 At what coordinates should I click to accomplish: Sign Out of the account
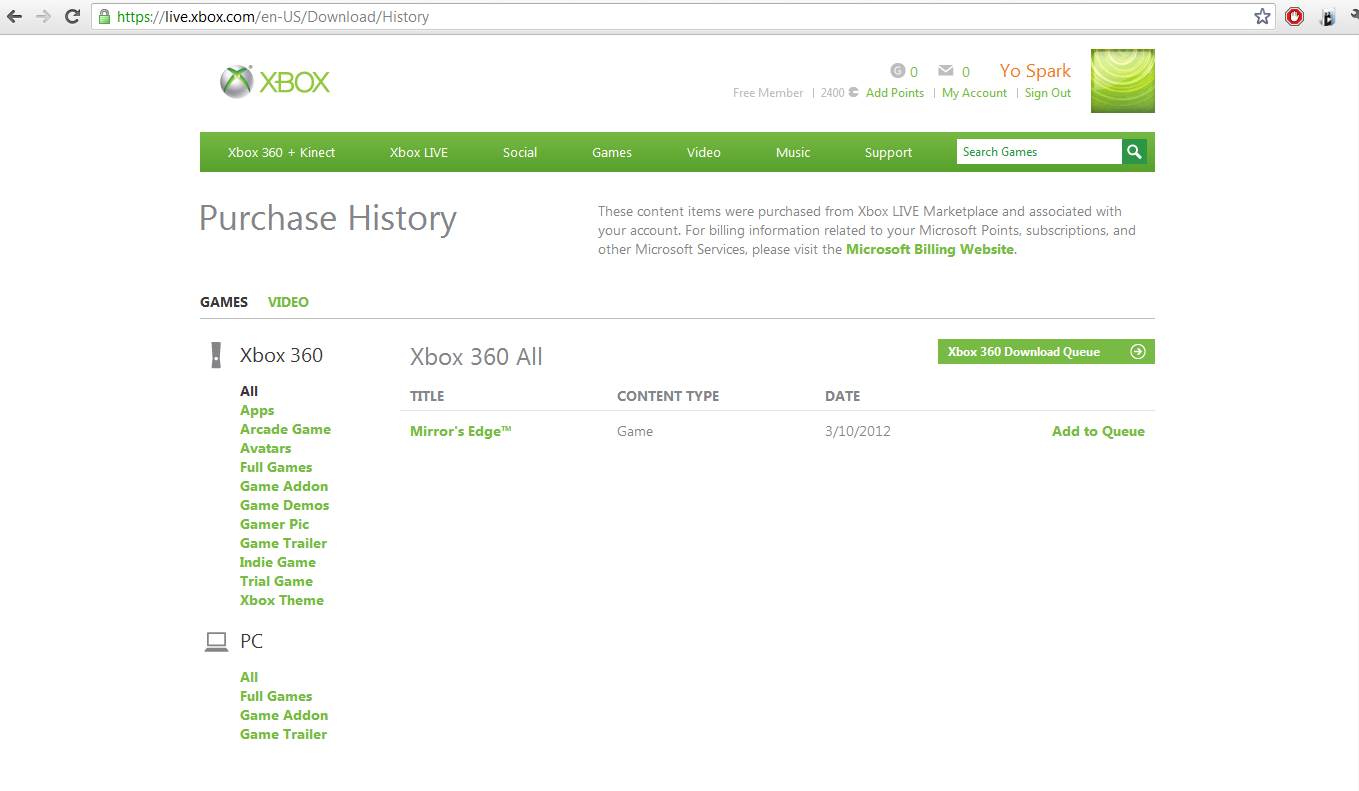1048,93
